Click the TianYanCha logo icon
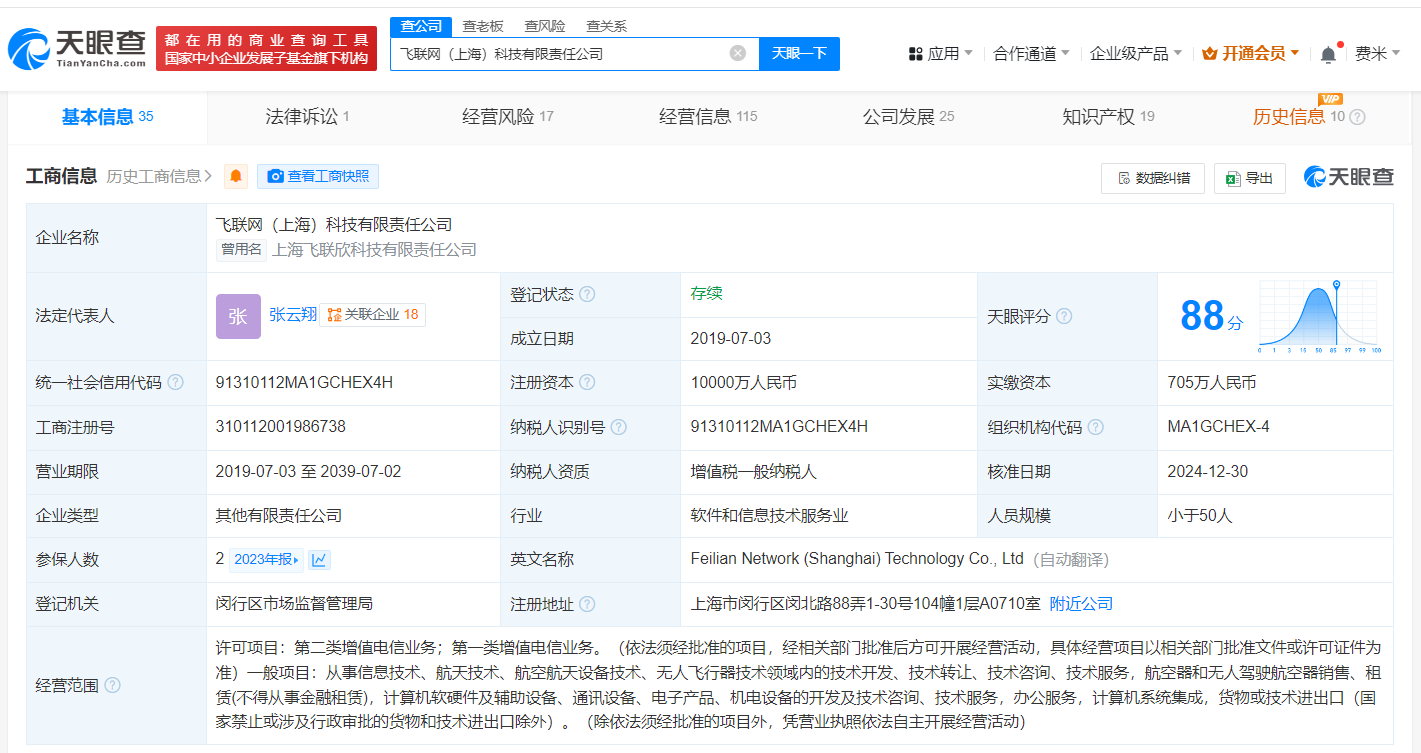The width and height of the screenshot is (1421, 753). (30, 49)
